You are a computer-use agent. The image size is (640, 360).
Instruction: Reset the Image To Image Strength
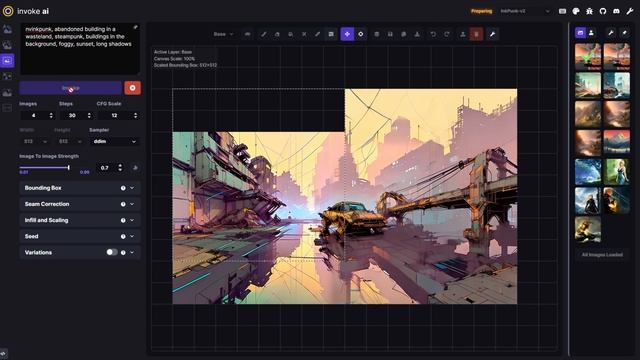coord(135,168)
